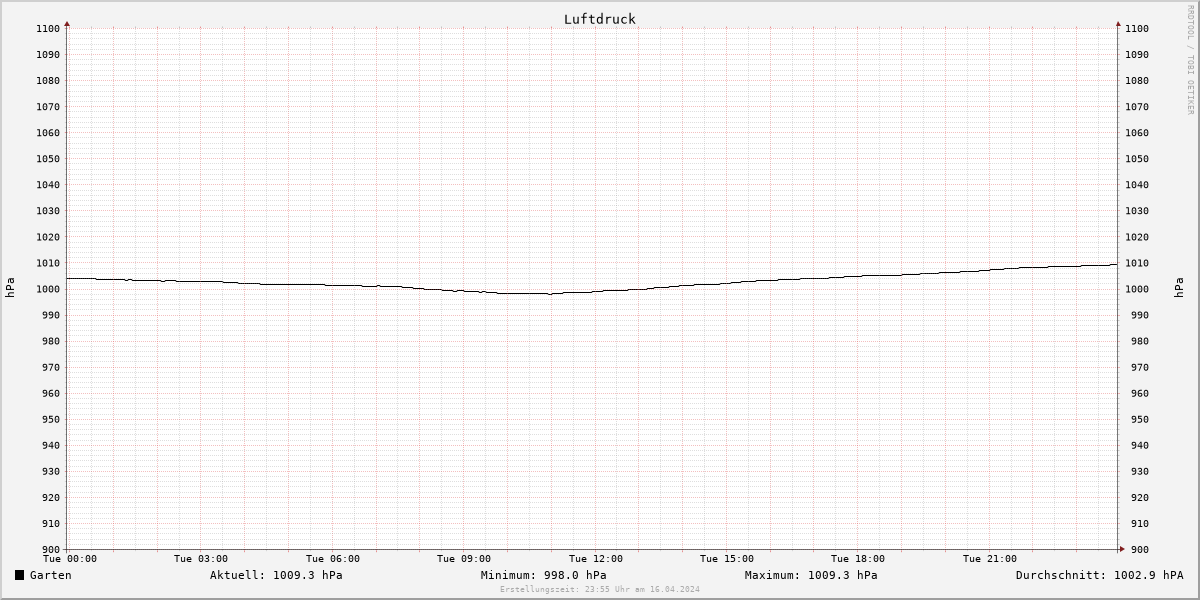This screenshot has width=1200, height=600.
Task: Click the Luftdruck chart title
Action: (600, 19)
